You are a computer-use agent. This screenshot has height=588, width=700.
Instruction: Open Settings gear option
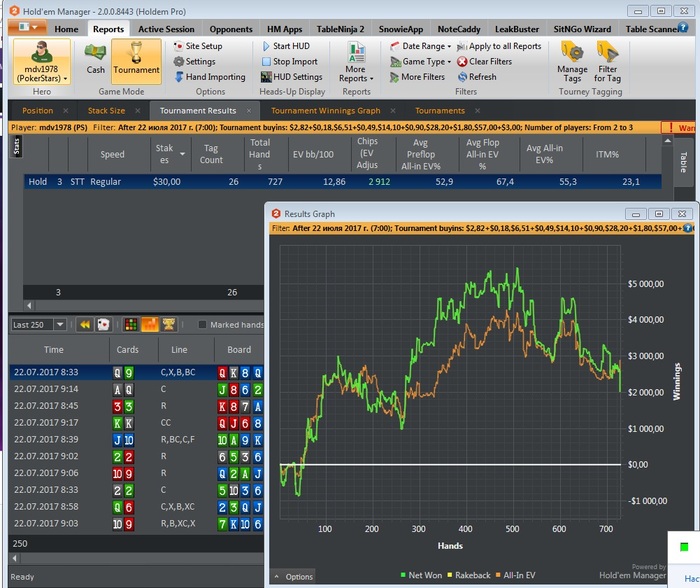[x=195, y=62]
